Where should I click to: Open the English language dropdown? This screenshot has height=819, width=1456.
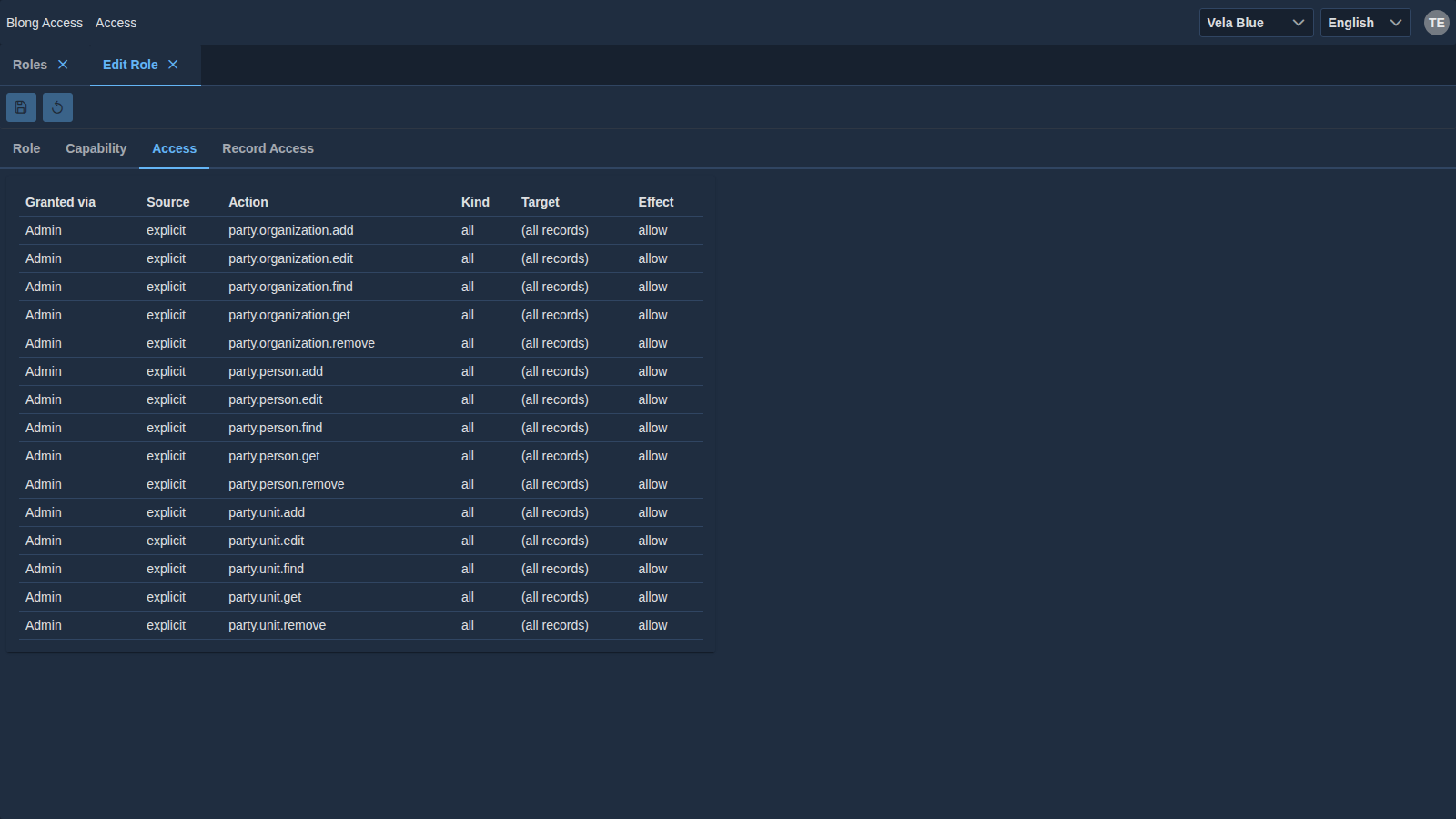click(x=1365, y=23)
